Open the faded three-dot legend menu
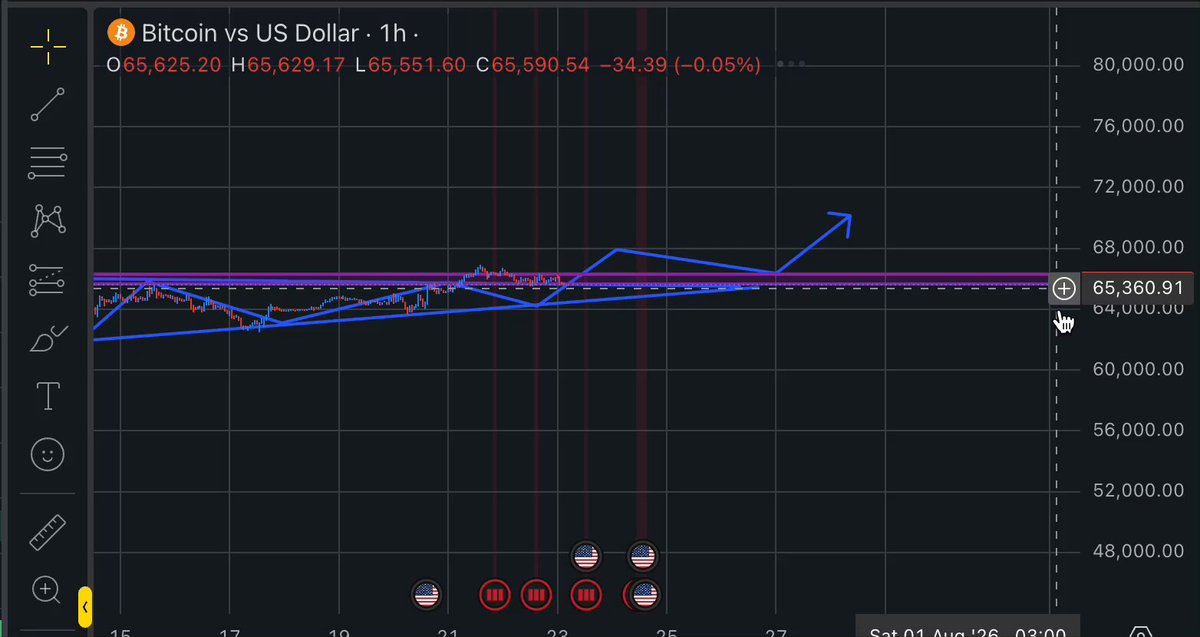The height and width of the screenshot is (637, 1200). [x=790, y=64]
